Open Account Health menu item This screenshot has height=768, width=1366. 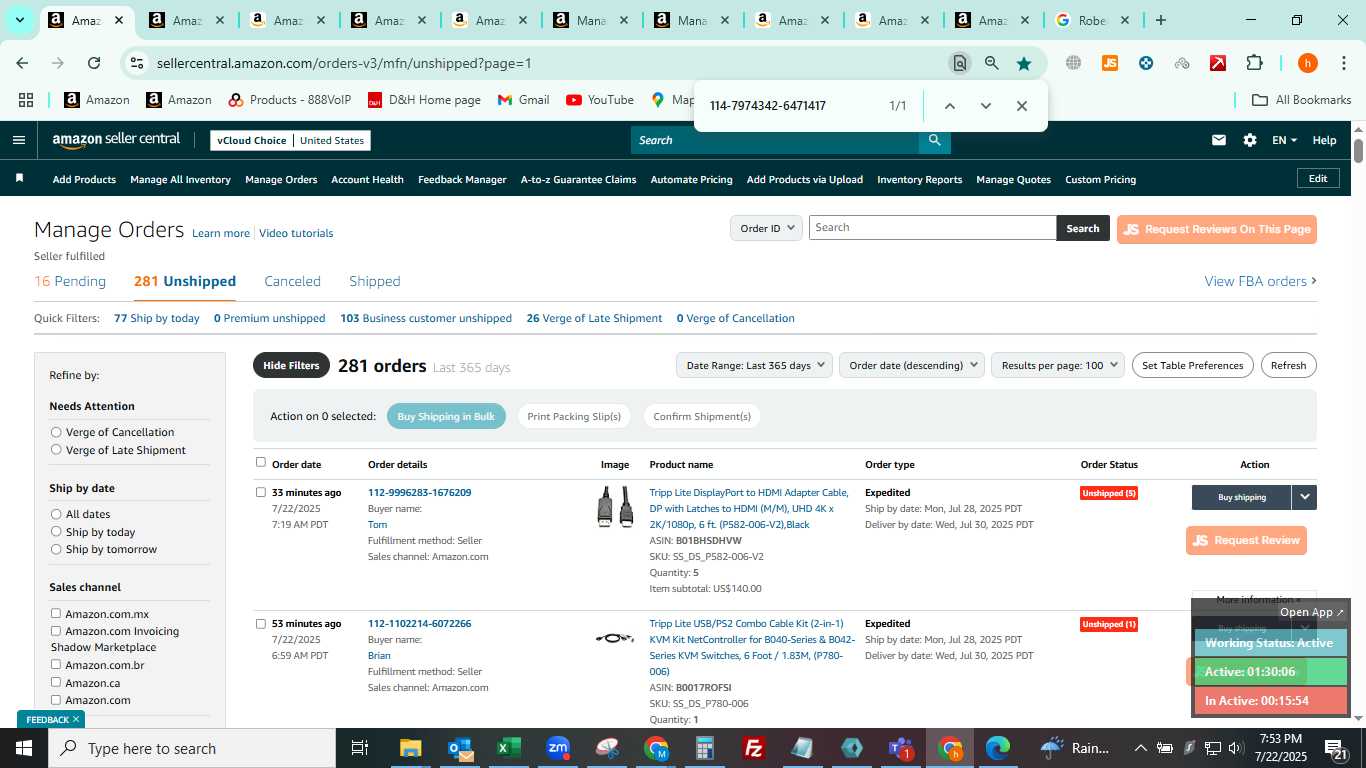pyautogui.click(x=367, y=179)
